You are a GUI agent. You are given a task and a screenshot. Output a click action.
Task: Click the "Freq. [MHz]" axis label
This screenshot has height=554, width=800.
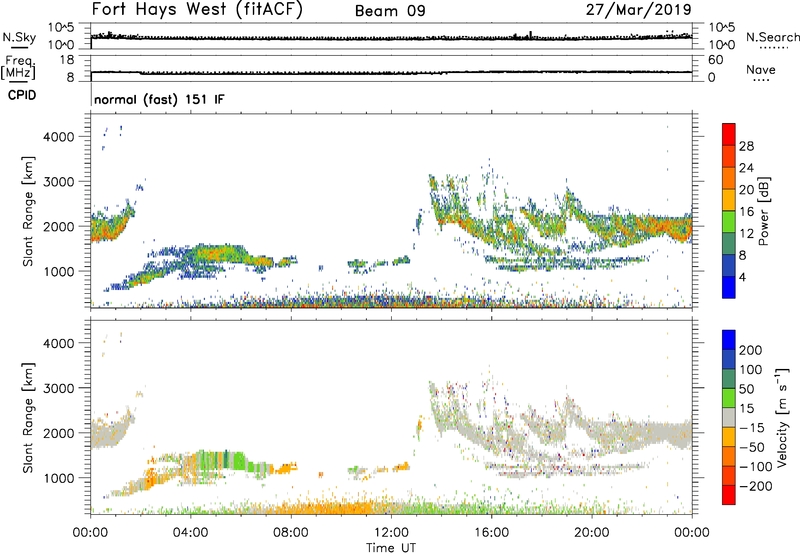(18, 68)
